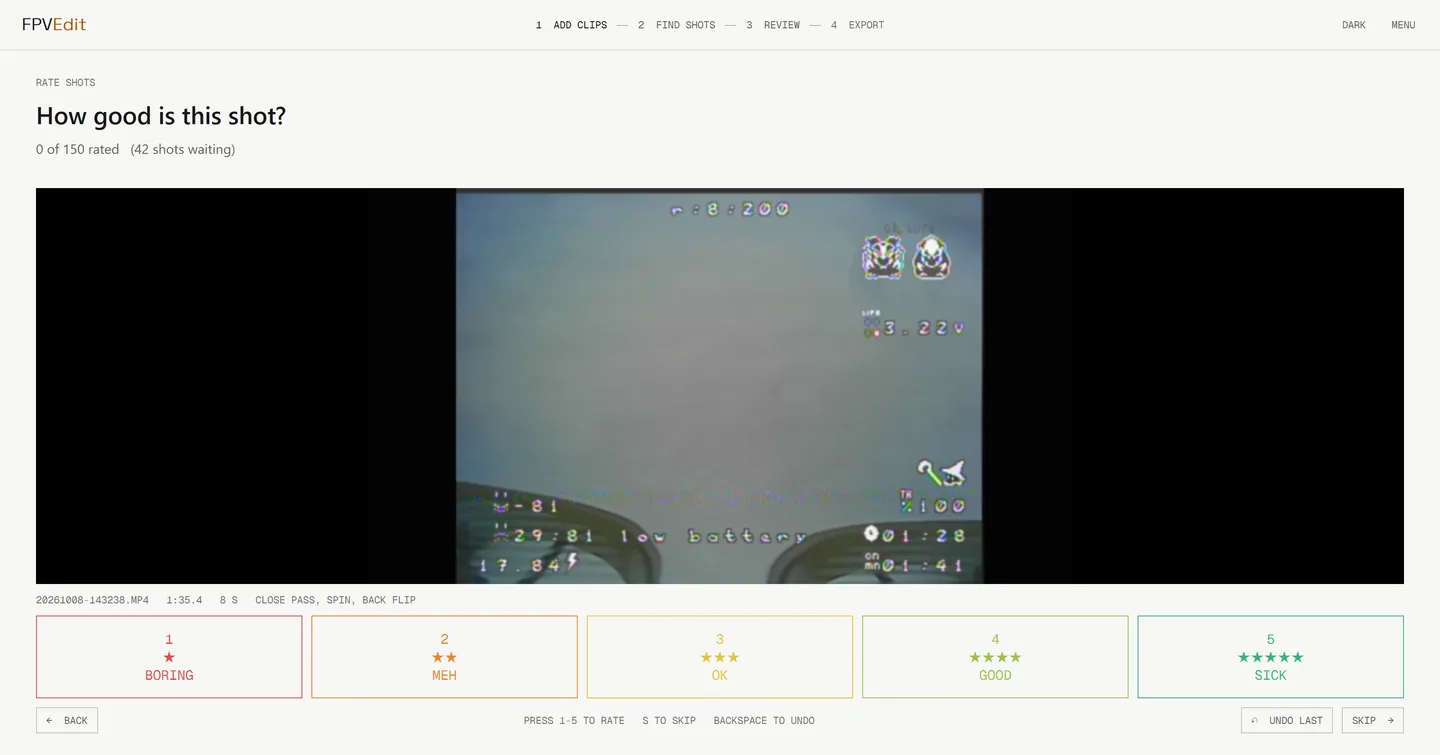Go to step 1 Add Clips
The width and height of the screenshot is (1440, 755).
coord(572,25)
